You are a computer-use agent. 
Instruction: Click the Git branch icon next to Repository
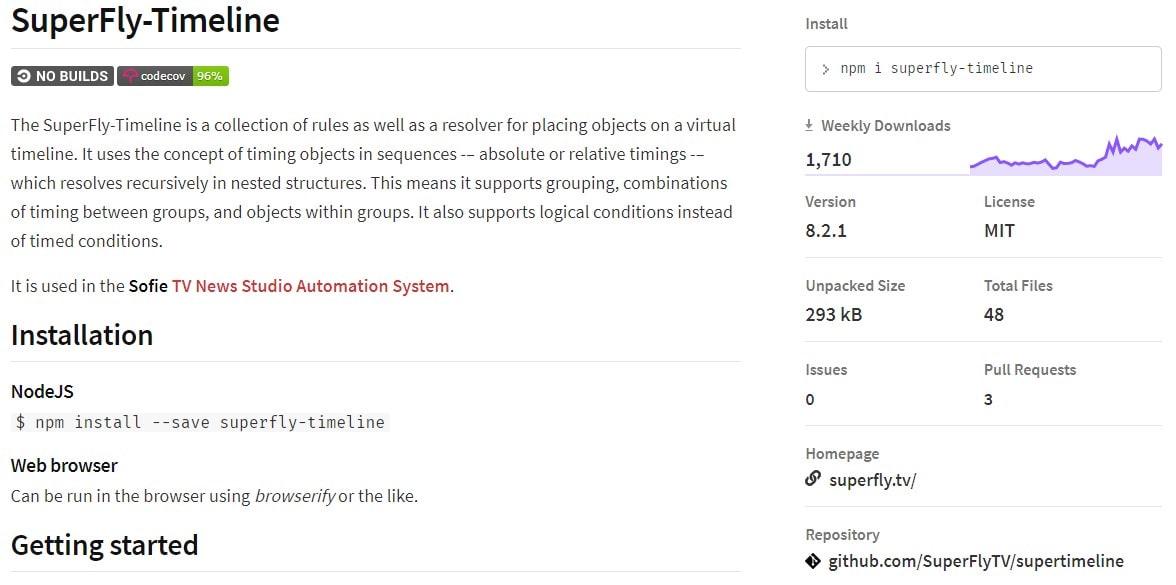812,561
